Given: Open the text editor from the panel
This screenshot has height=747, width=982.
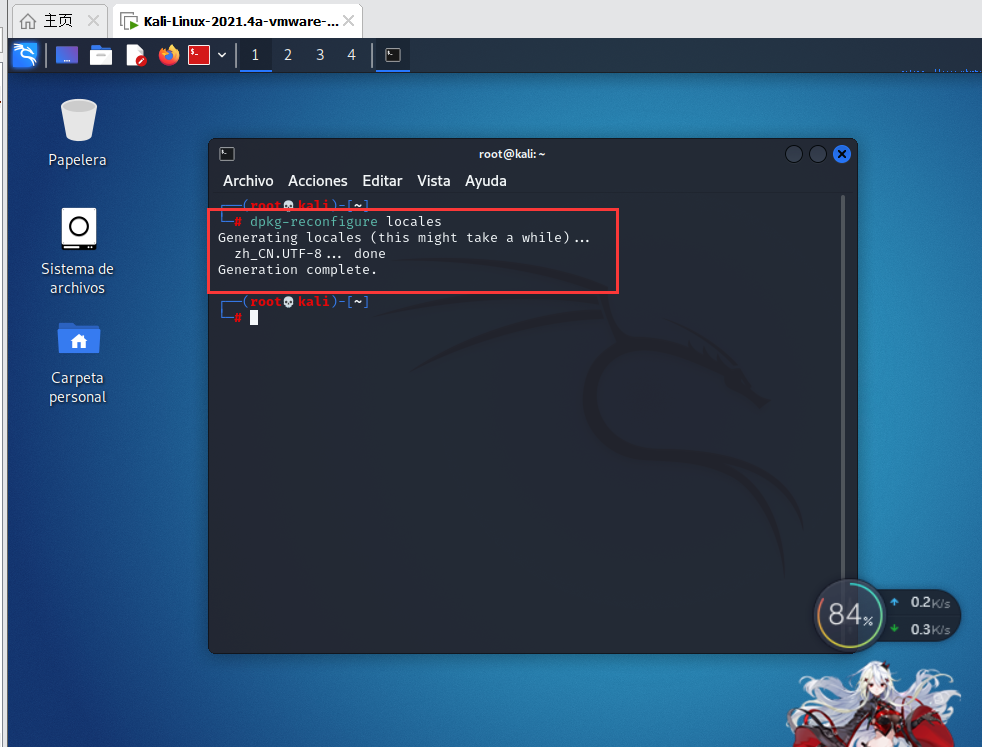Looking at the screenshot, I should point(133,55).
